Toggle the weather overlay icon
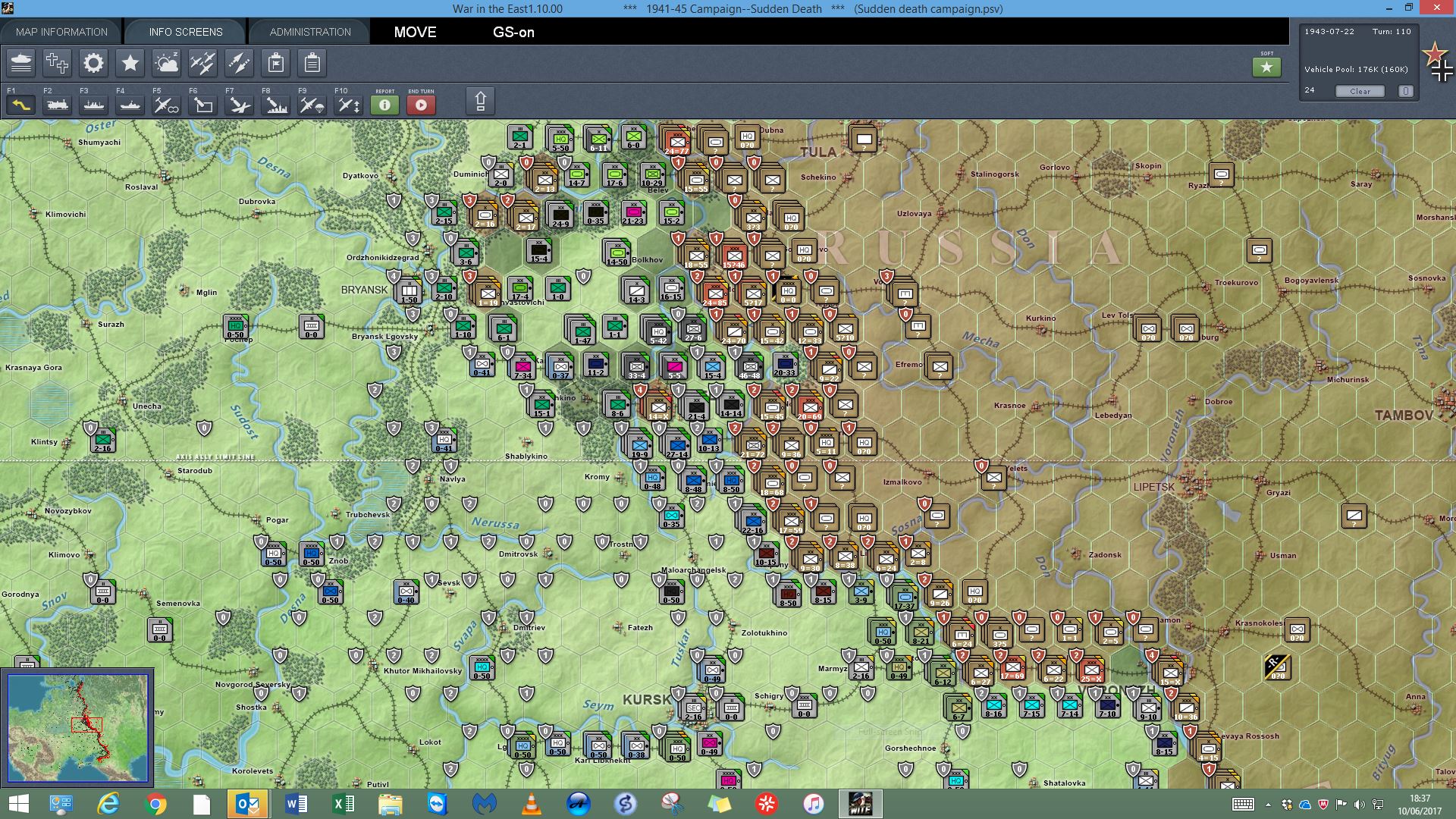This screenshot has height=819, width=1456. pyautogui.click(x=166, y=63)
